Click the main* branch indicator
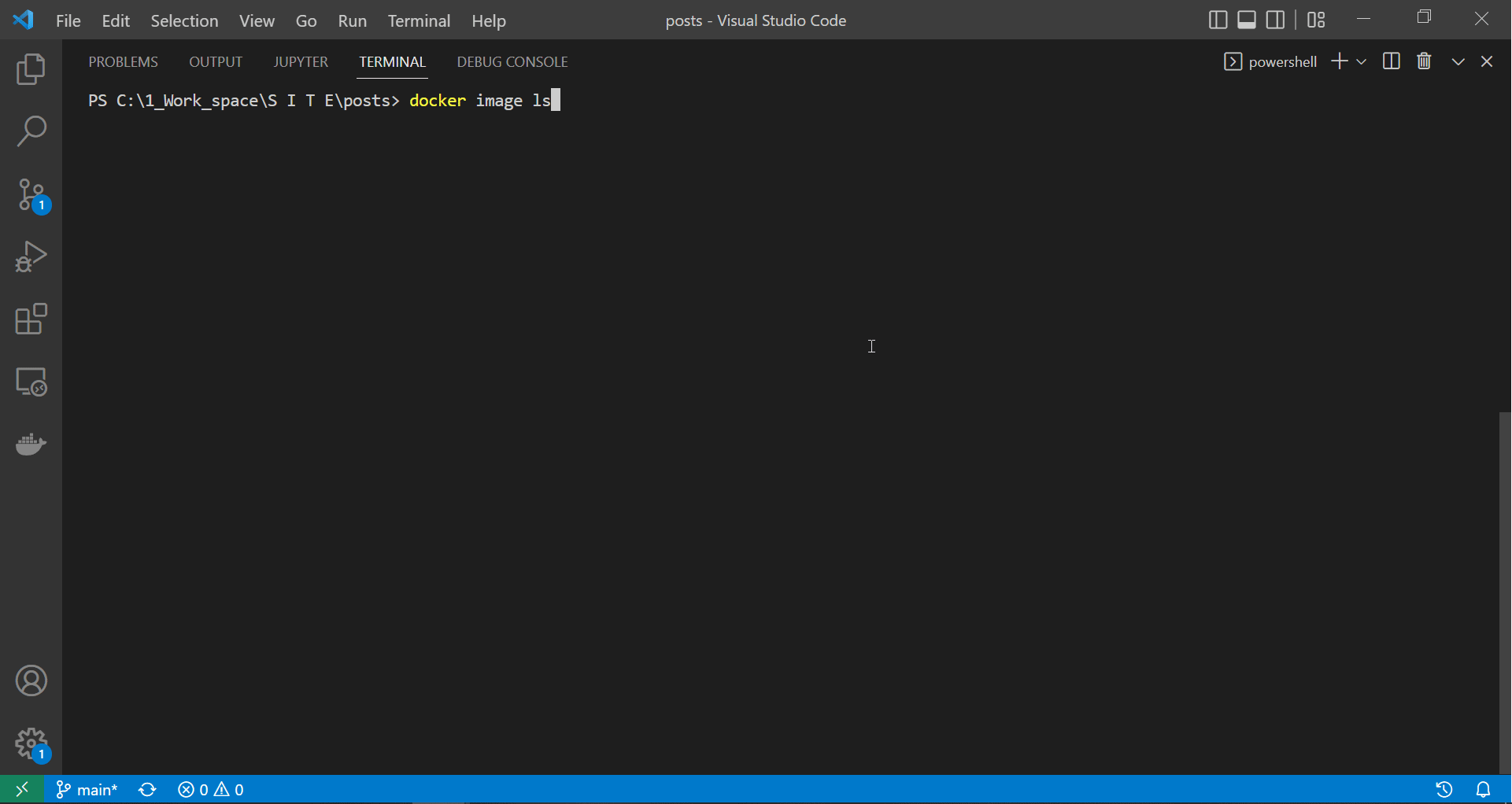This screenshot has width=1512, height=804. [87, 790]
